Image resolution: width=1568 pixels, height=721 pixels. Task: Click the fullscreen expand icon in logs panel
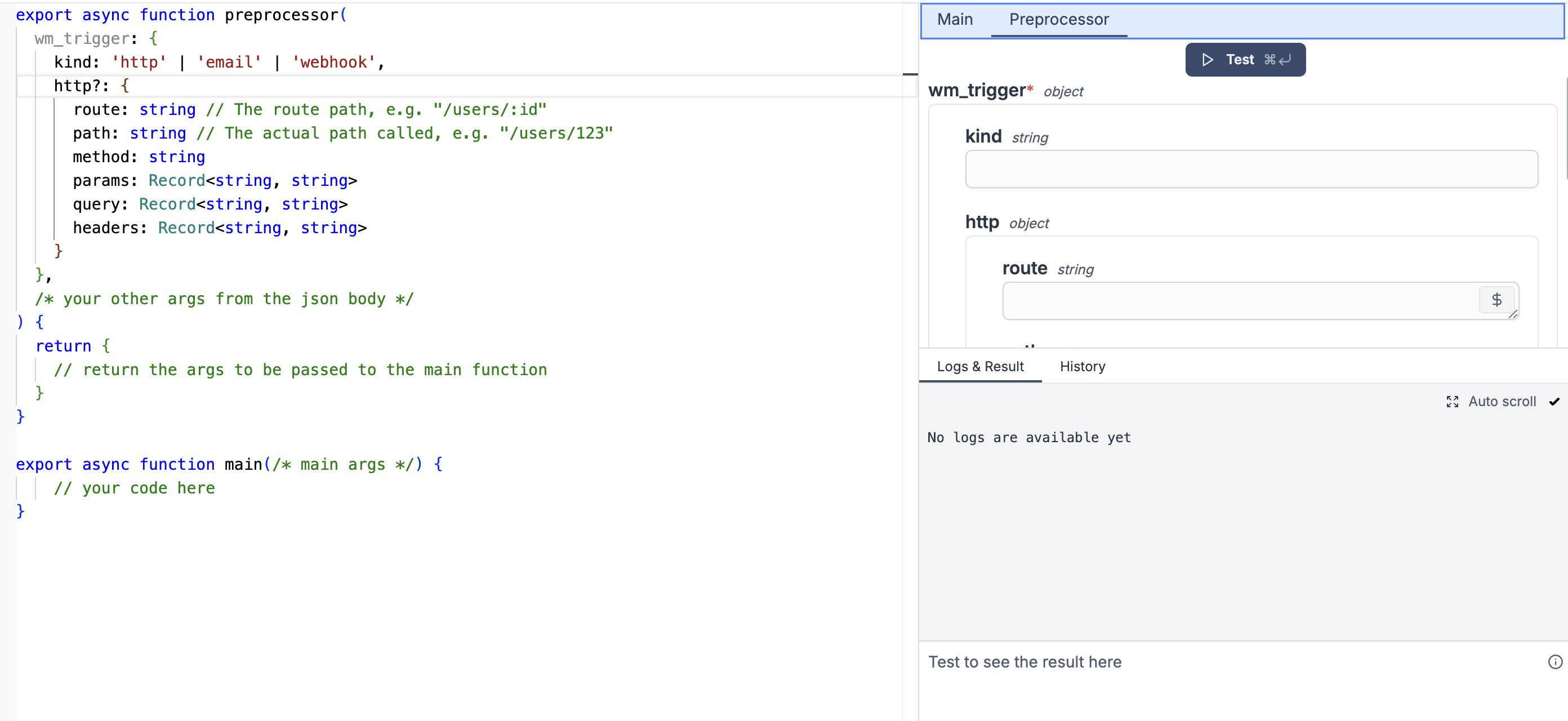[1453, 401]
